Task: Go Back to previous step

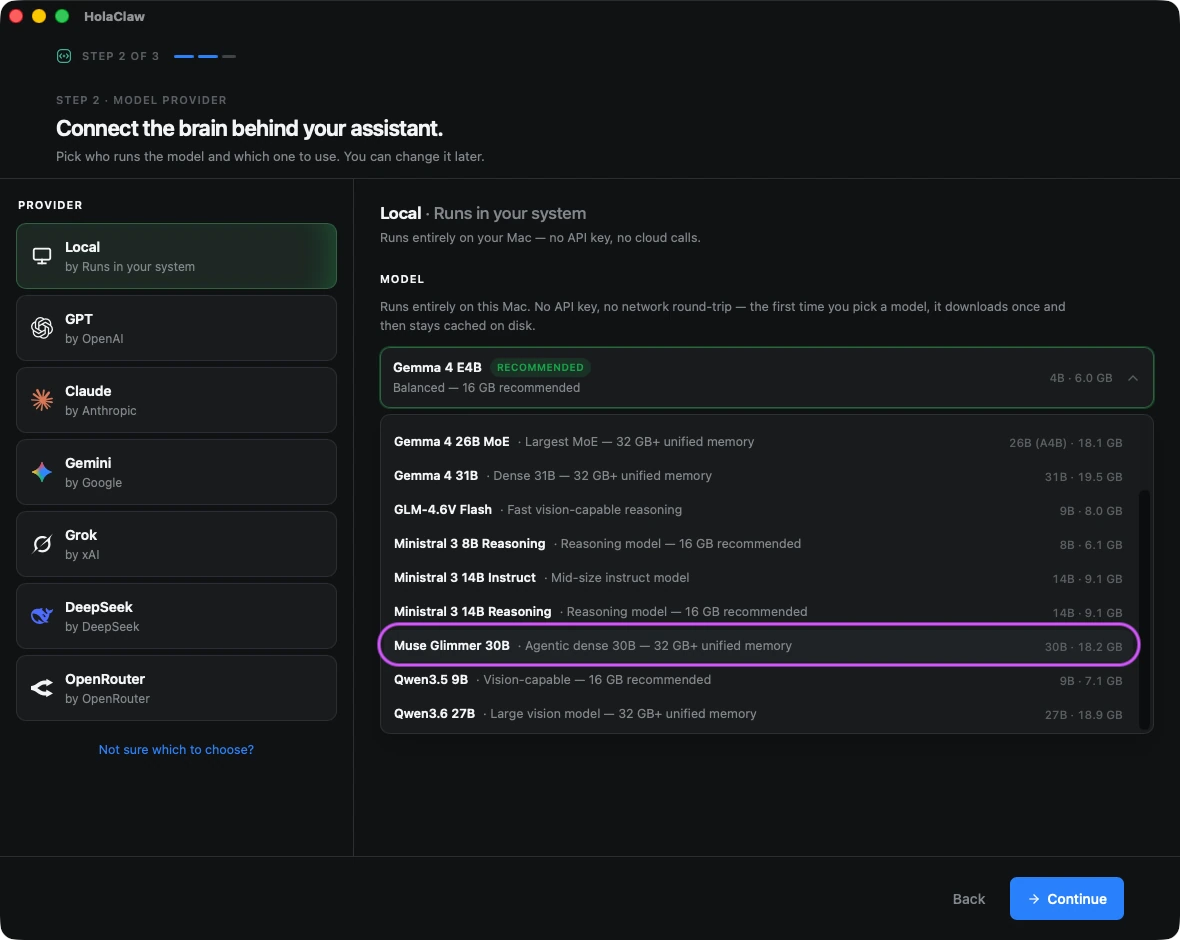Action: 969,899
